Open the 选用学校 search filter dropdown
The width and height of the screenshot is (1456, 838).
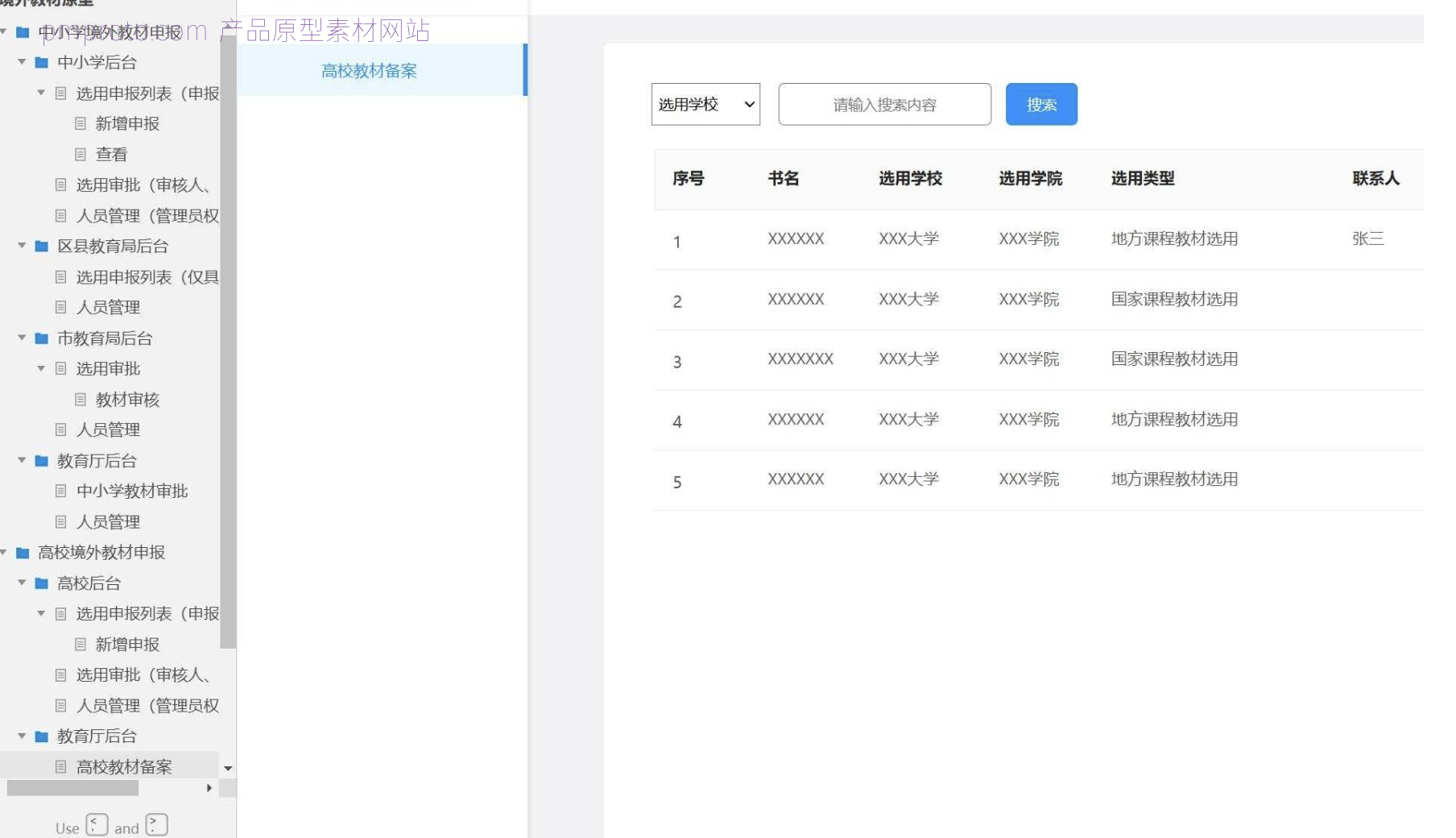click(x=705, y=104)
